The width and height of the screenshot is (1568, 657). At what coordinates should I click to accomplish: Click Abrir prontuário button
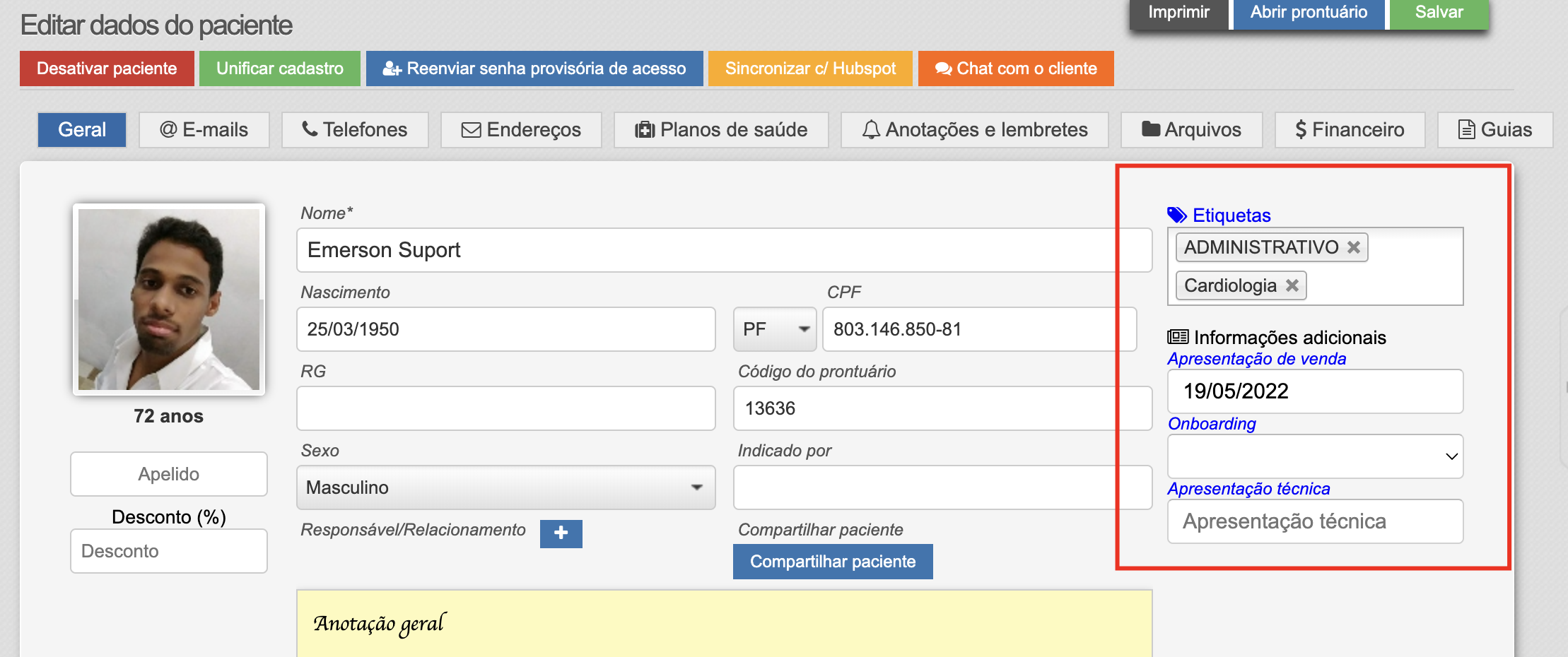point(1309,13)
